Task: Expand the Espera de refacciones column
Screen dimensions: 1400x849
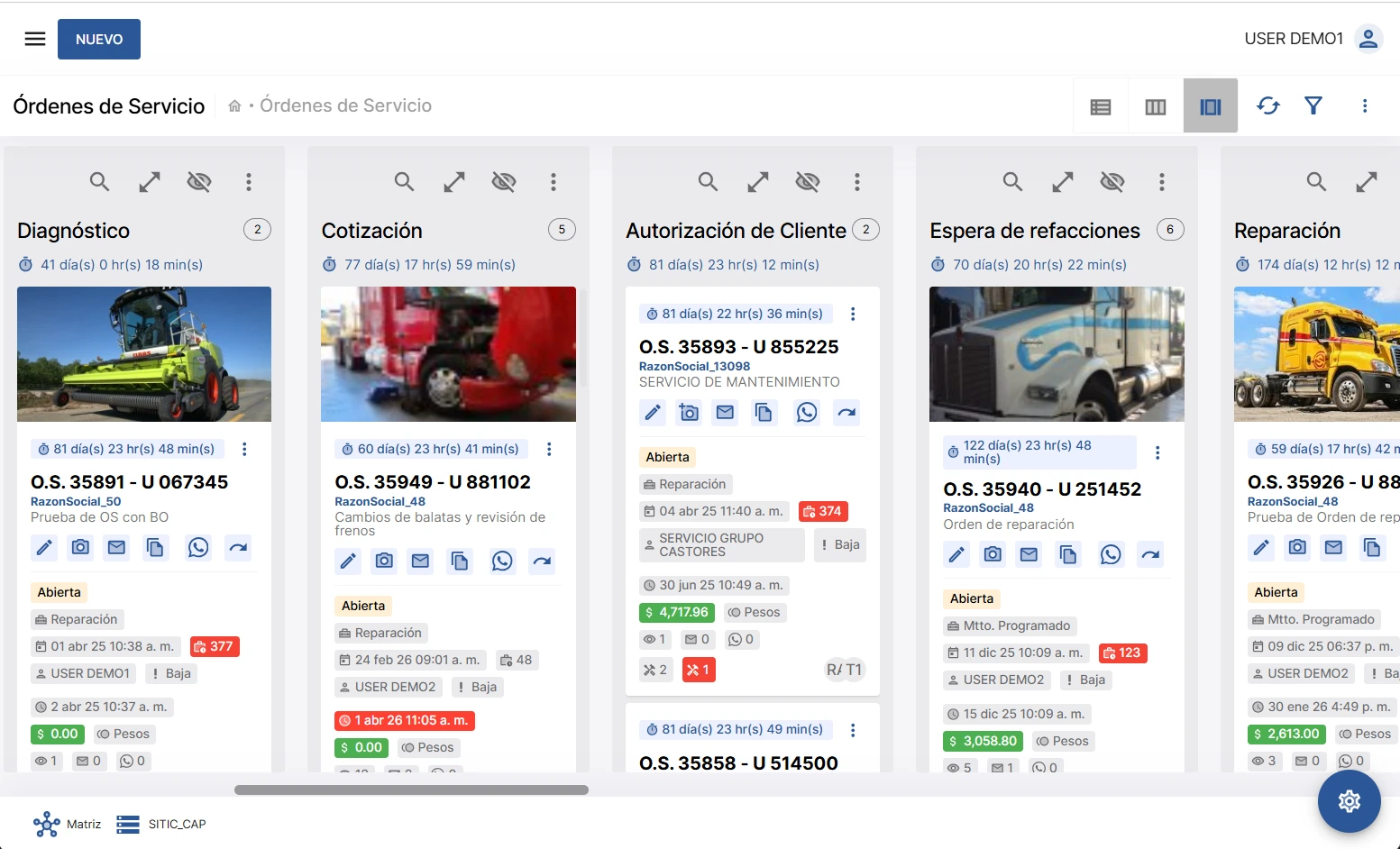Action: pyautogui.click(x=1063, y=182)
